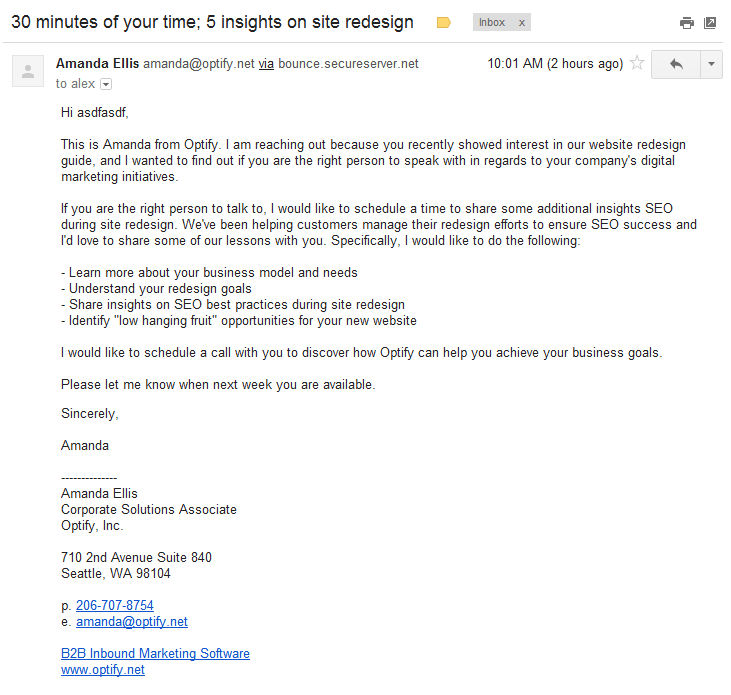Open the amanda@optify.net link in signature
This screenshot has width=731, height=695.
coord(132,621)
